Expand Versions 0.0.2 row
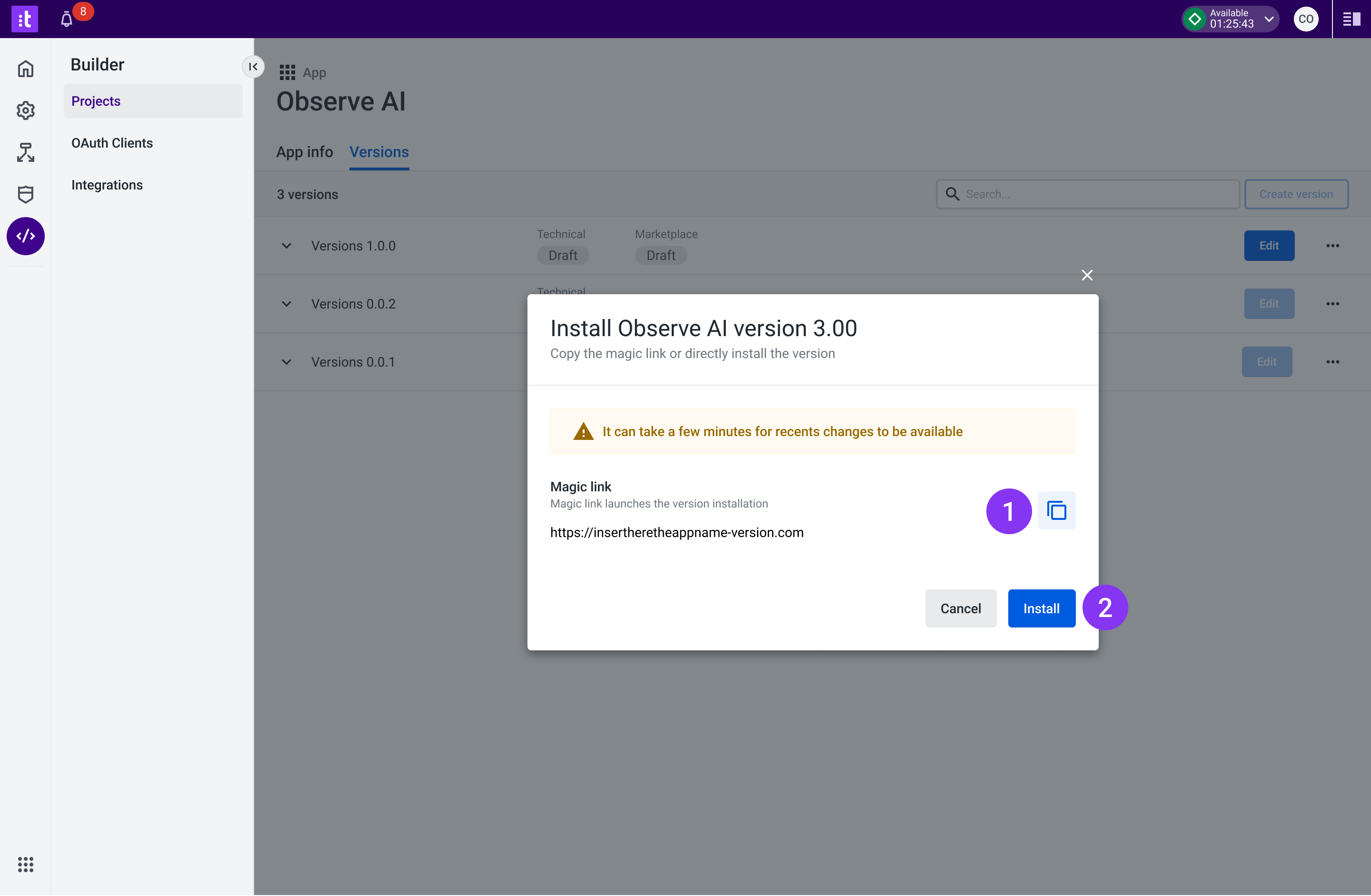 tap(286, 304)
